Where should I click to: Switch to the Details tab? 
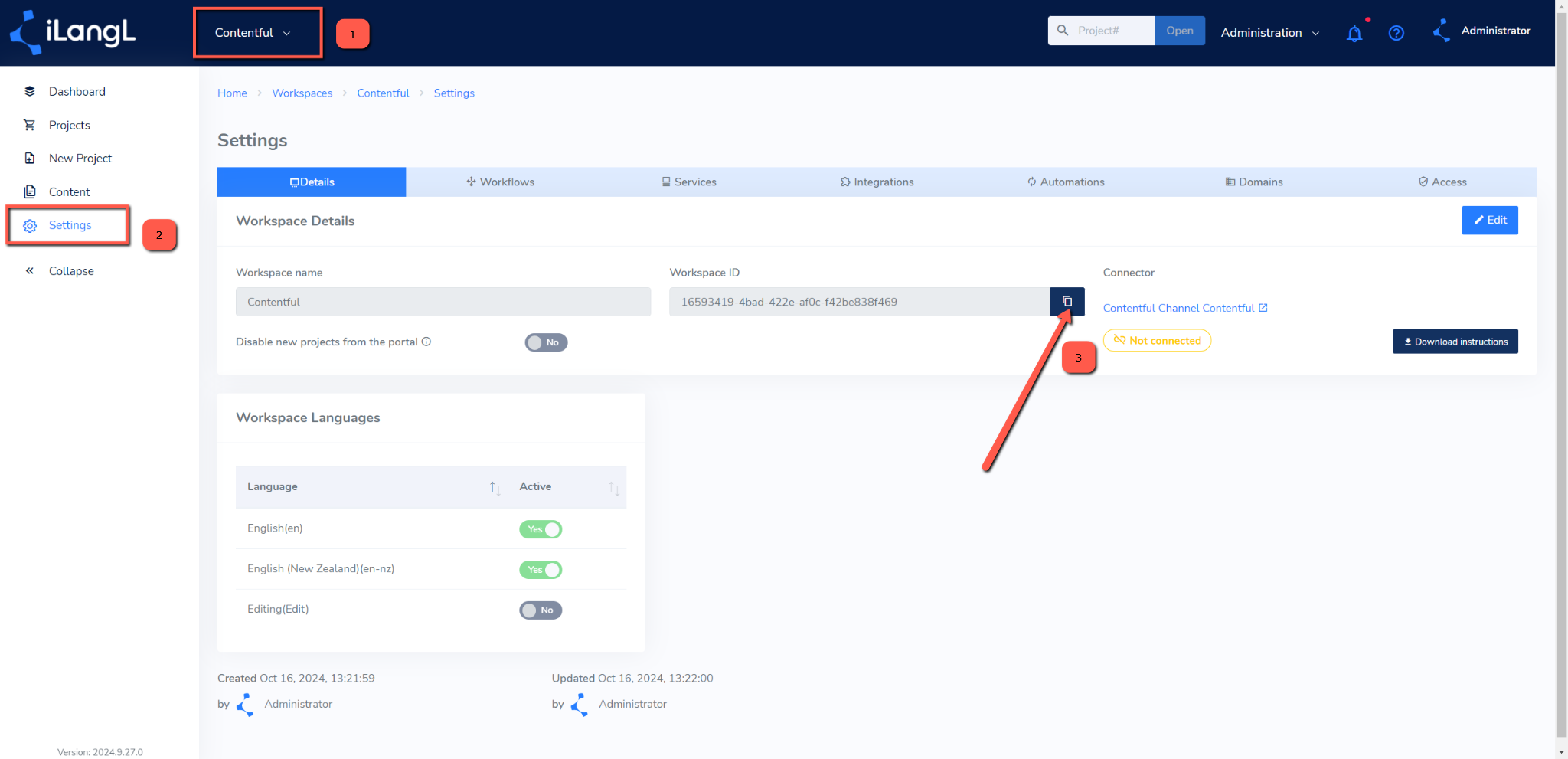[x=312, y=182]
